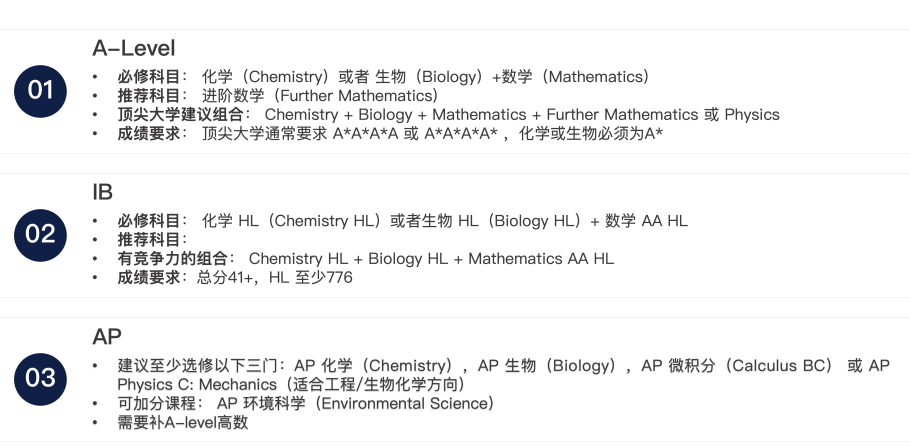Select the A-Level section heading

pos(133,48)
